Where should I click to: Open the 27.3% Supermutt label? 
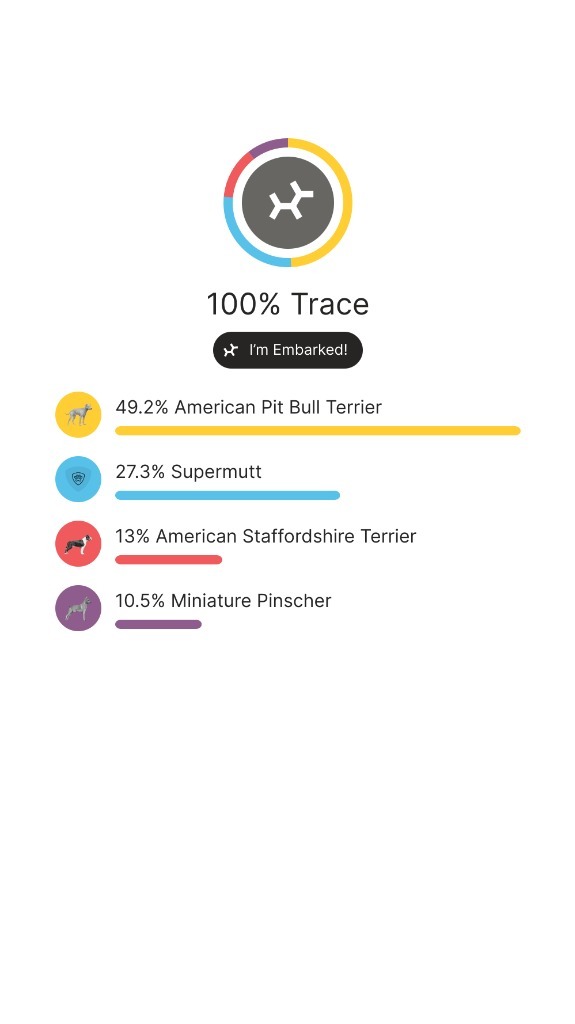point(188,472)
